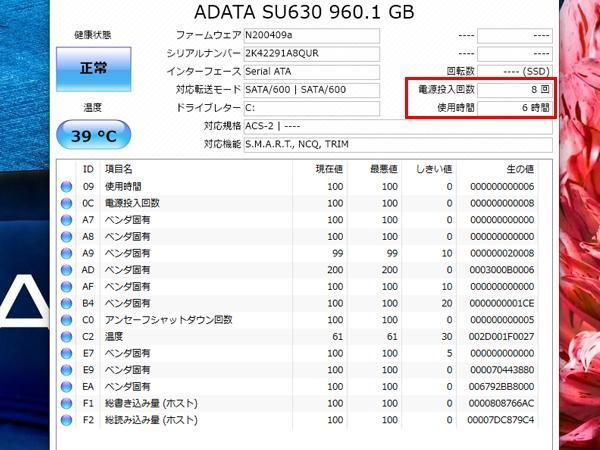The width and height of the screenshot is (600, 450).
Task: Click the status orb for row F2
Action: pos(66,420)
